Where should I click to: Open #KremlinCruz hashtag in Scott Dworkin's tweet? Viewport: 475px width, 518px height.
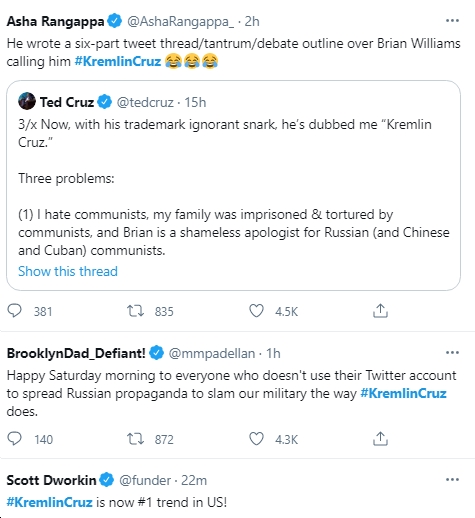[x=49, y=502]
